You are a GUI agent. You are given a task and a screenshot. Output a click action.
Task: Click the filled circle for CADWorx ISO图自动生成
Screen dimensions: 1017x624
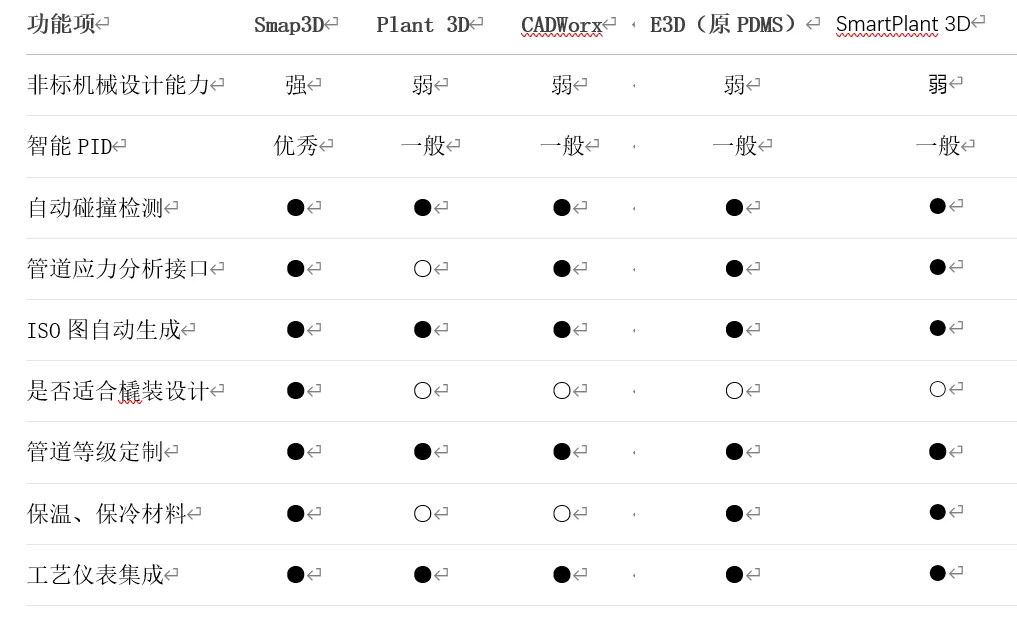coord(561,330)
